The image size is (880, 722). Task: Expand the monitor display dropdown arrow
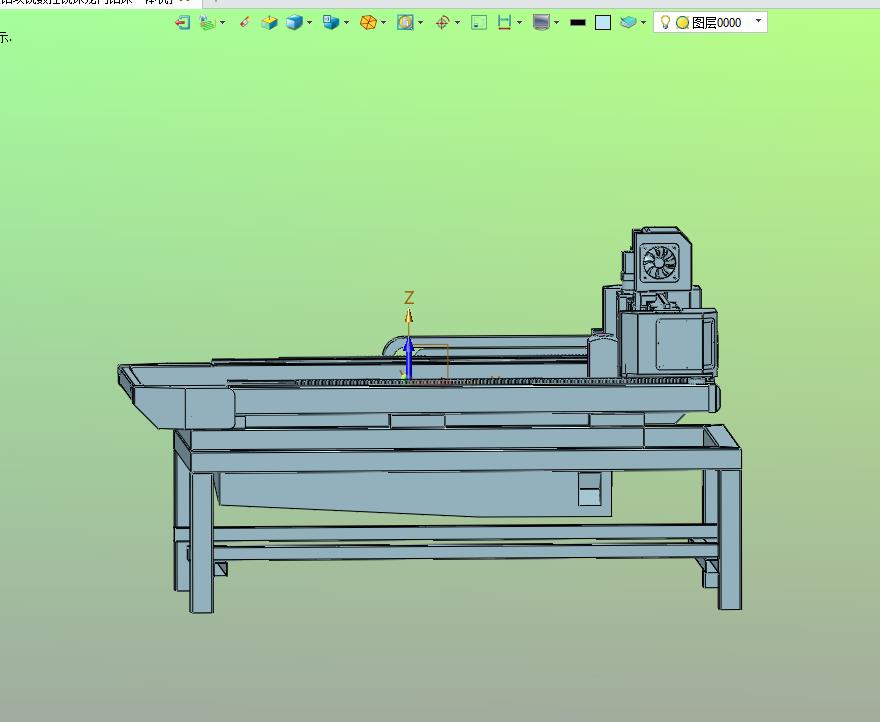pyautogui.click(x=556, y=22)
